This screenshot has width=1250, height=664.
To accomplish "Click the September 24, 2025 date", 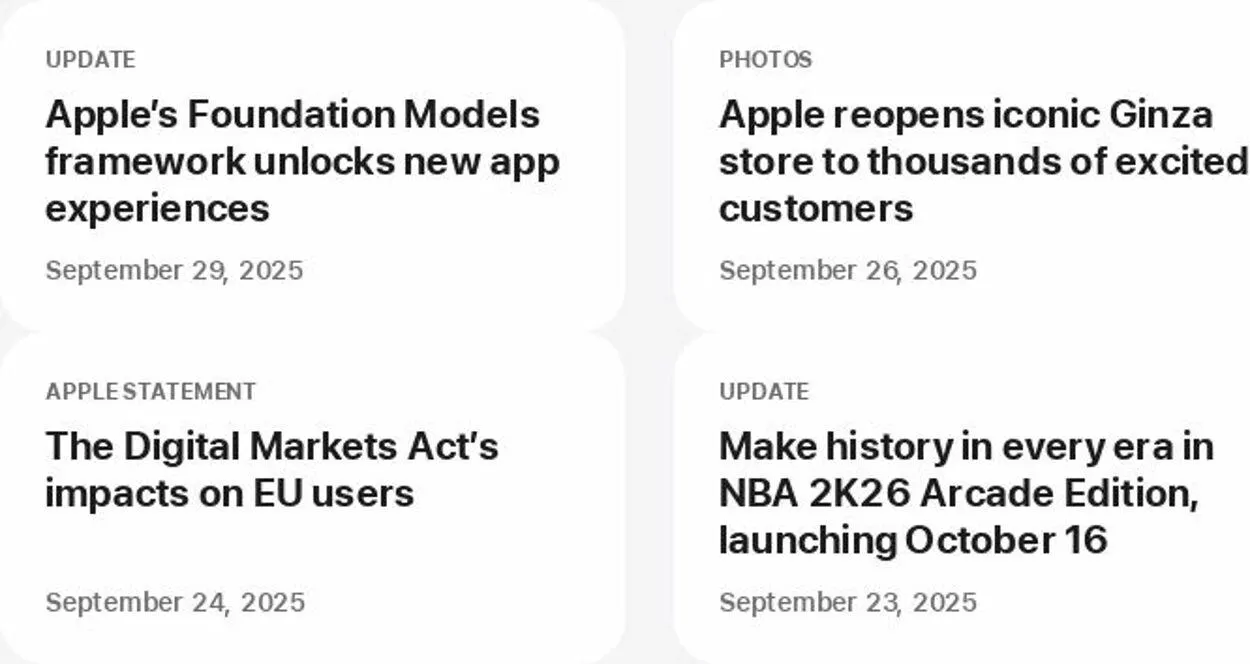I will (175, 603).
